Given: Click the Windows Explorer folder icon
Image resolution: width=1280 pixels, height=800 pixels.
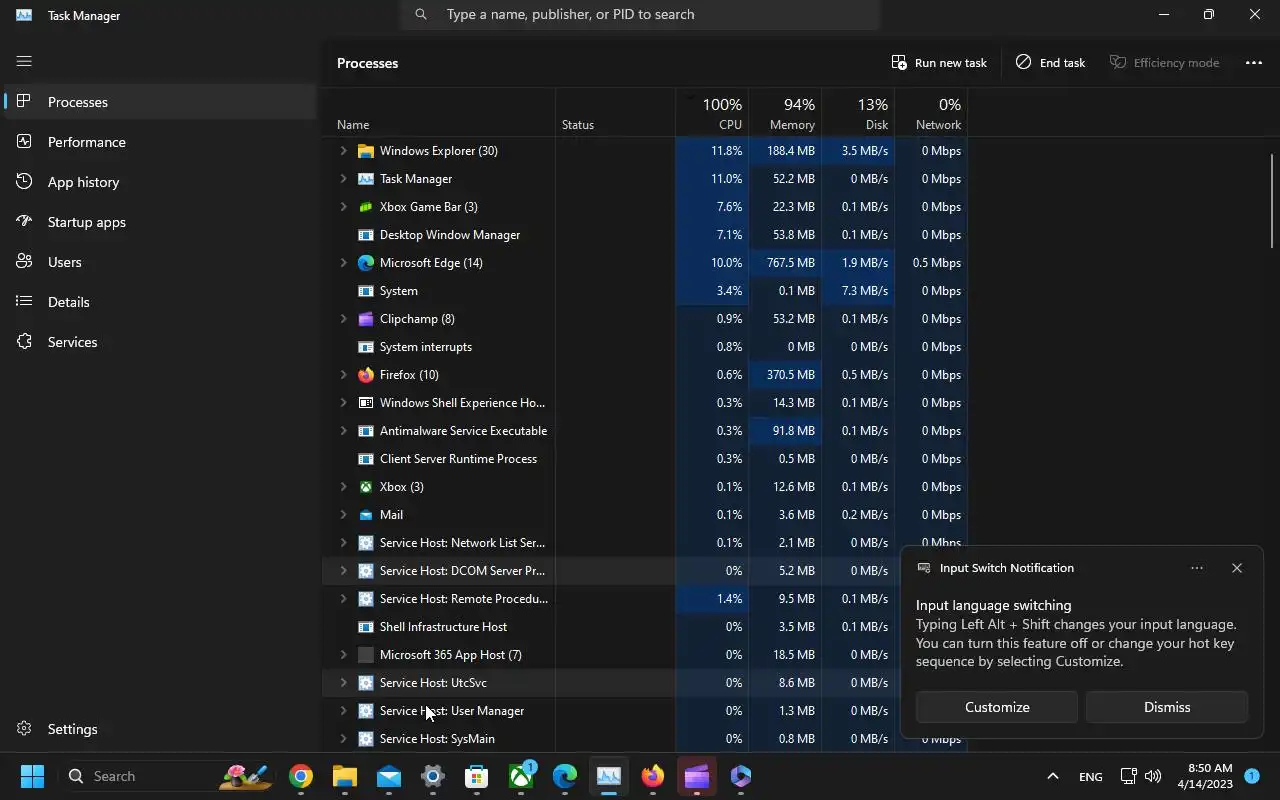Looking at the screenshot, I should pyautogui.click(x=366, y=151).
